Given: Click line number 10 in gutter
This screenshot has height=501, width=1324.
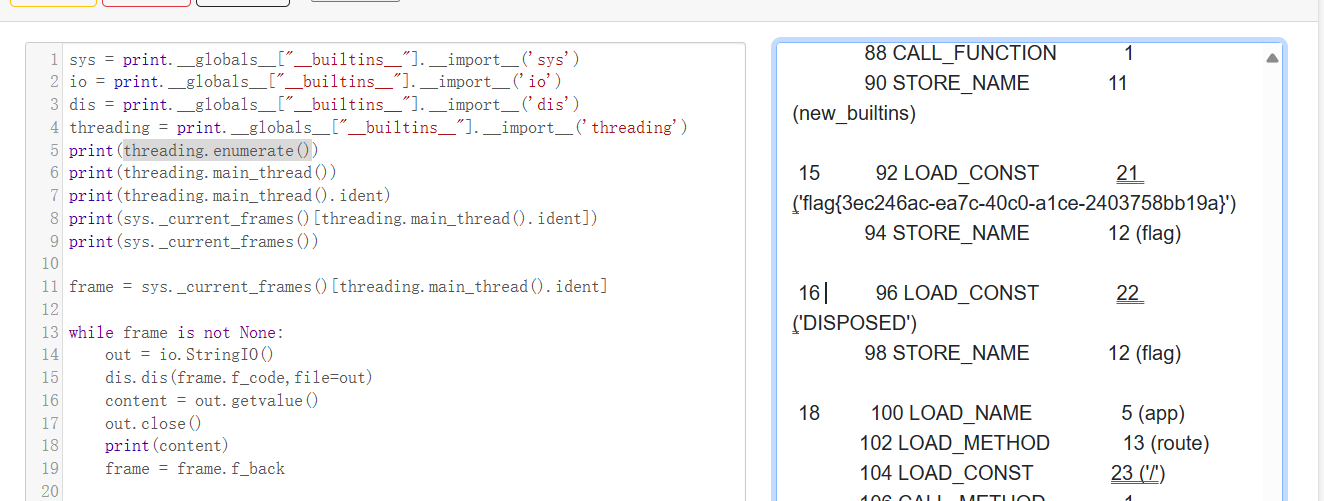Looking at the screenshot, I should [50, 264].
